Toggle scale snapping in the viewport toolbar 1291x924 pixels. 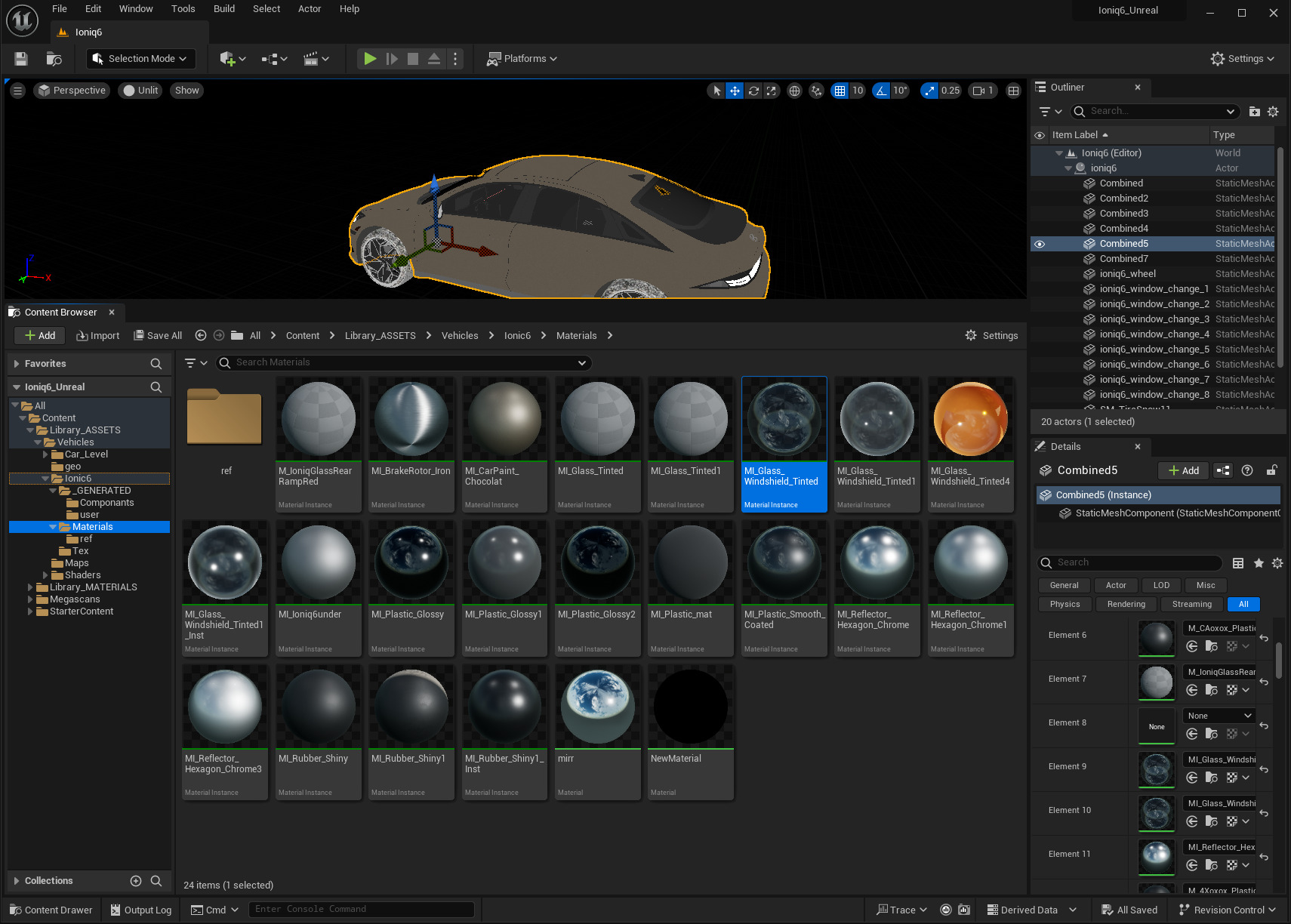point(929,91)
